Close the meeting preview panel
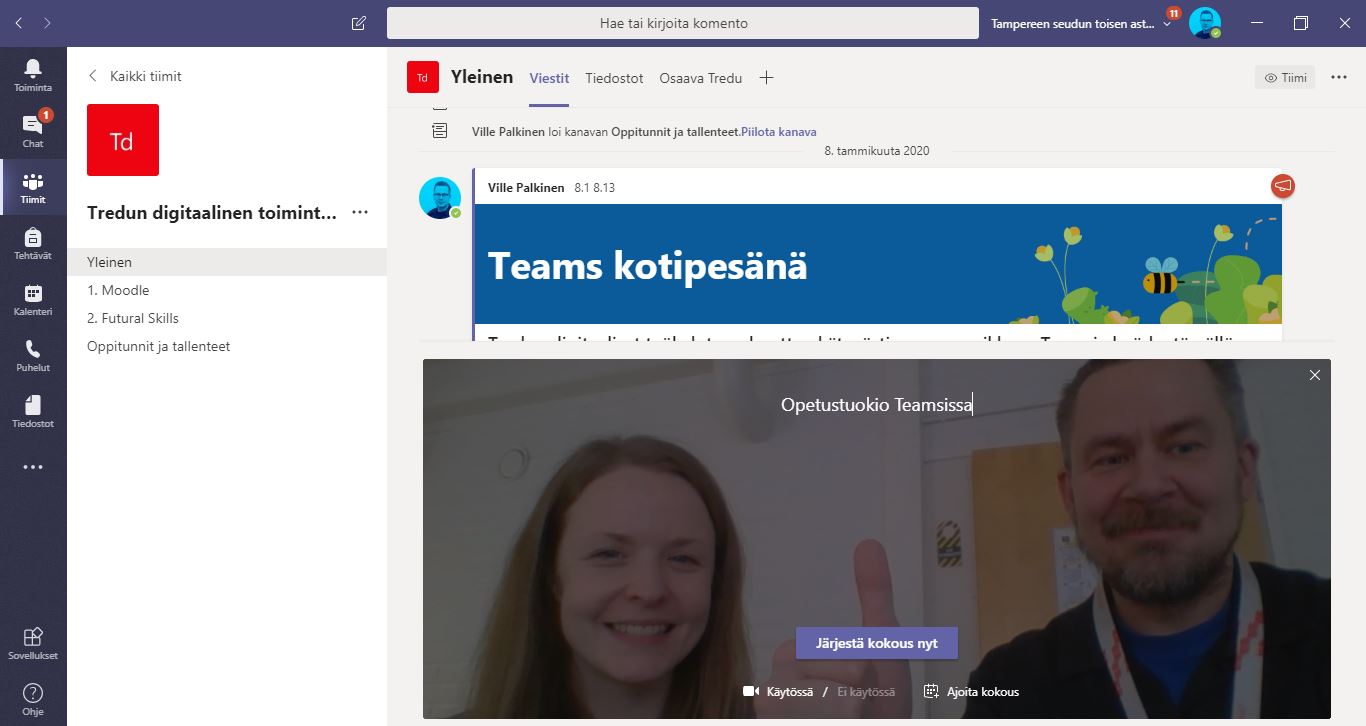The width and height of the screenshot is (1366, 726). coord(1315,375)
